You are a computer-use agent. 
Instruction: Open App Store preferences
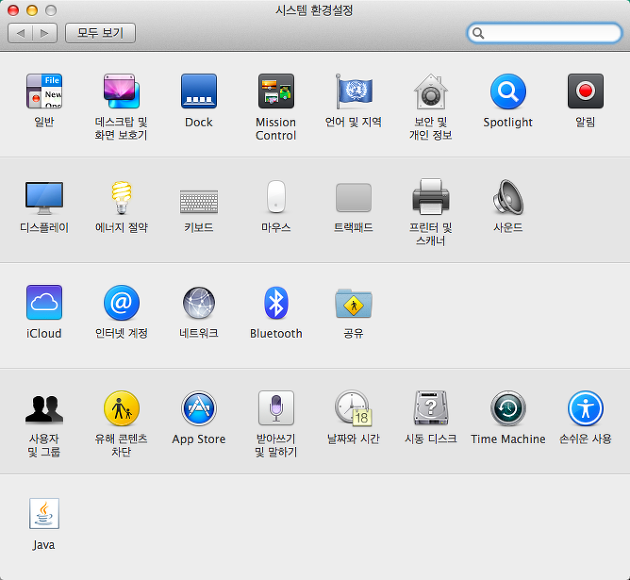199,408
